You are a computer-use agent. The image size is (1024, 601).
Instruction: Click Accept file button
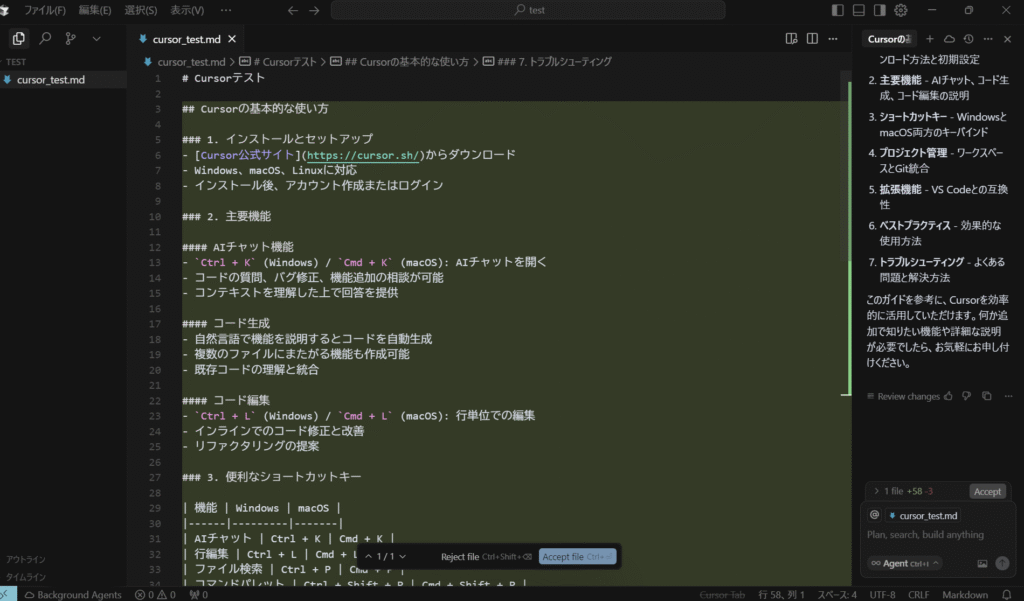coord(577,557)
